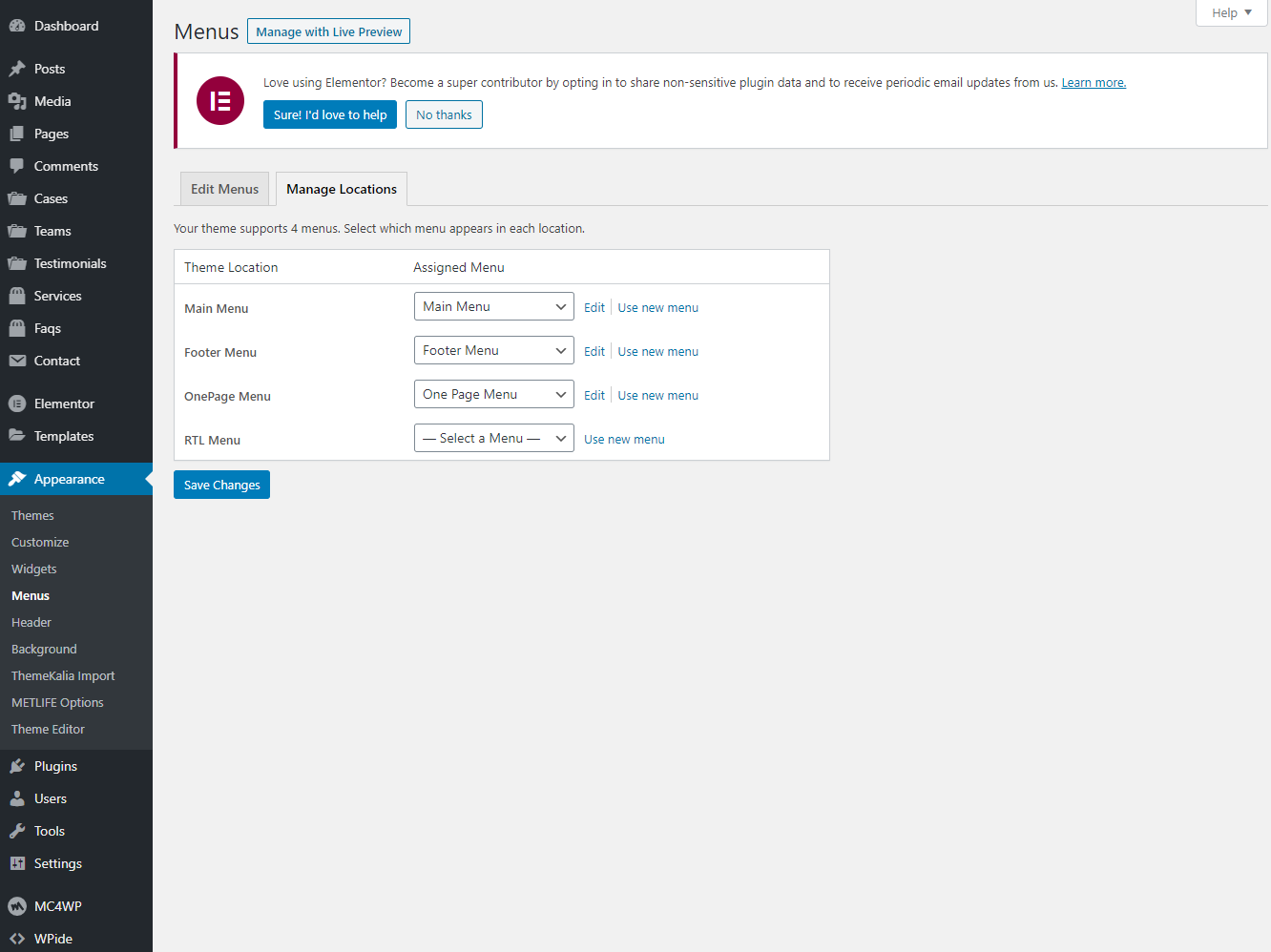The image size is (1271, 952).
Task: Open the Footer Menu assigned menu dropdown
Action: coord(493,350)
